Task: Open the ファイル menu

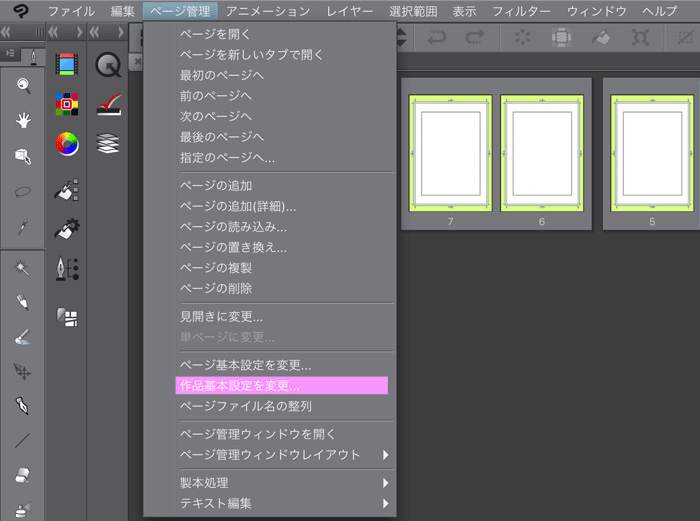Action: (71, 11)
